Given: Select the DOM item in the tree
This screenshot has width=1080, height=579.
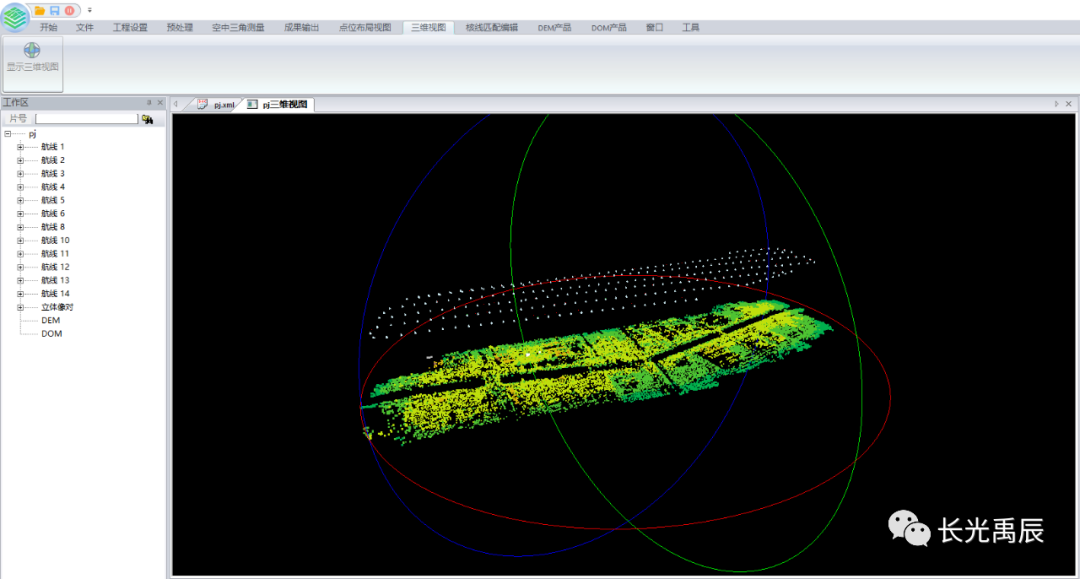Looking at the screenshot, I should point(51,334).
